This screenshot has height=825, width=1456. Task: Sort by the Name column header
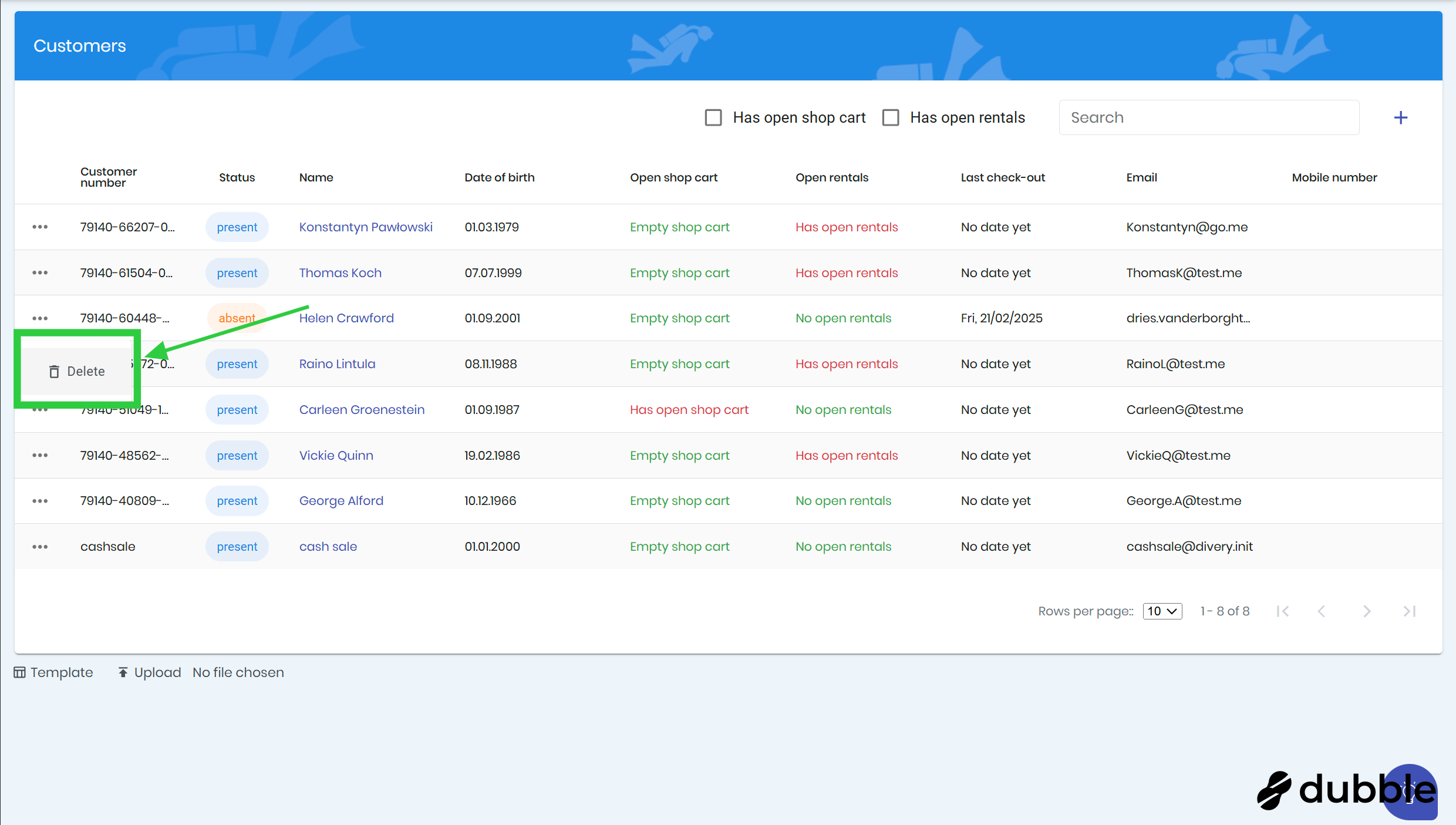(x=316, y=177)
